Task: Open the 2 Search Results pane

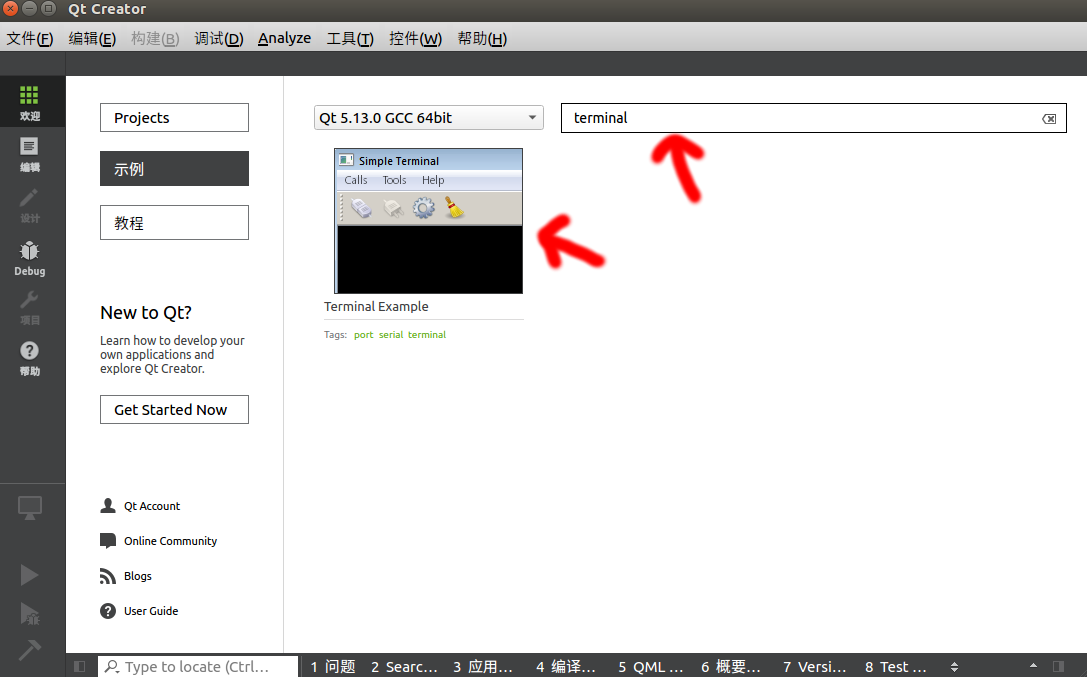Action: [404, 667]
